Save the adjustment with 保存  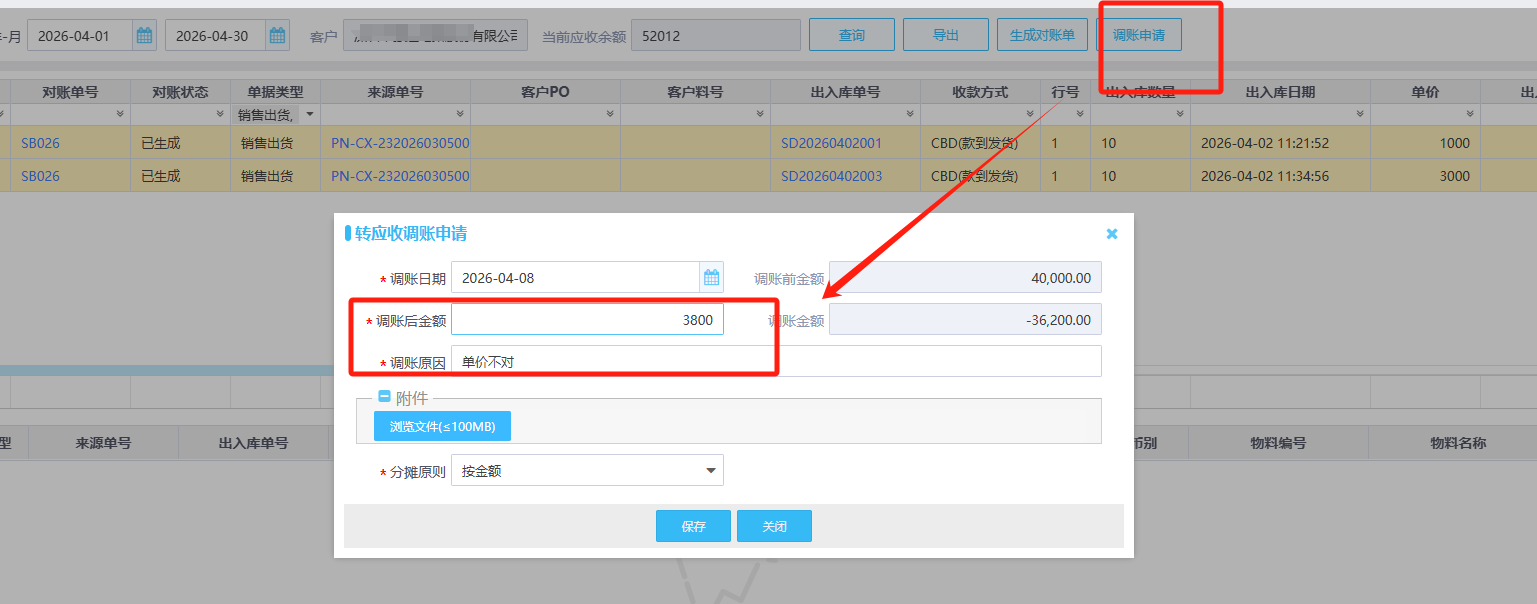pos(693,526)
